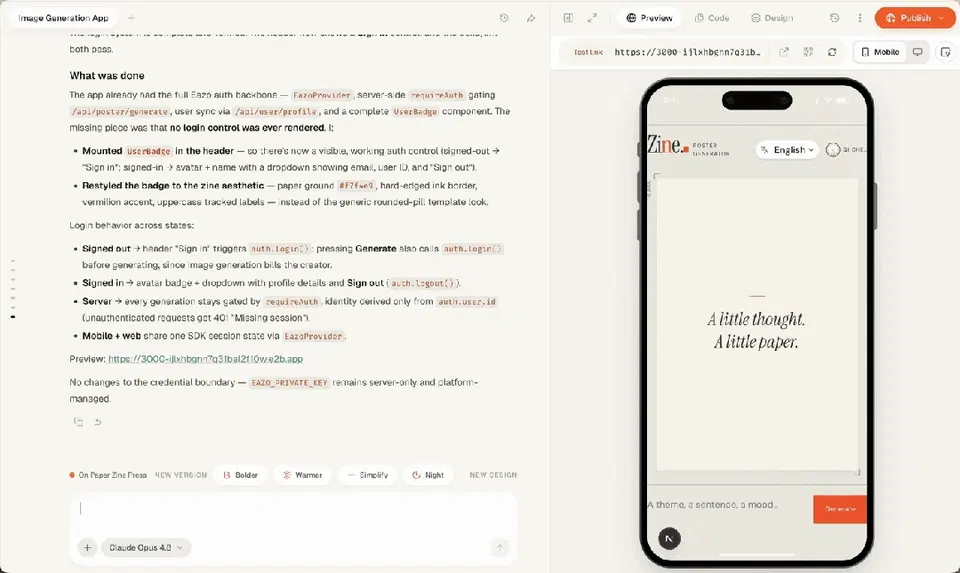The height and width of the screenshot is (573, 960).
Task: Click the pin icon in chat header
Action: [531, 18]
